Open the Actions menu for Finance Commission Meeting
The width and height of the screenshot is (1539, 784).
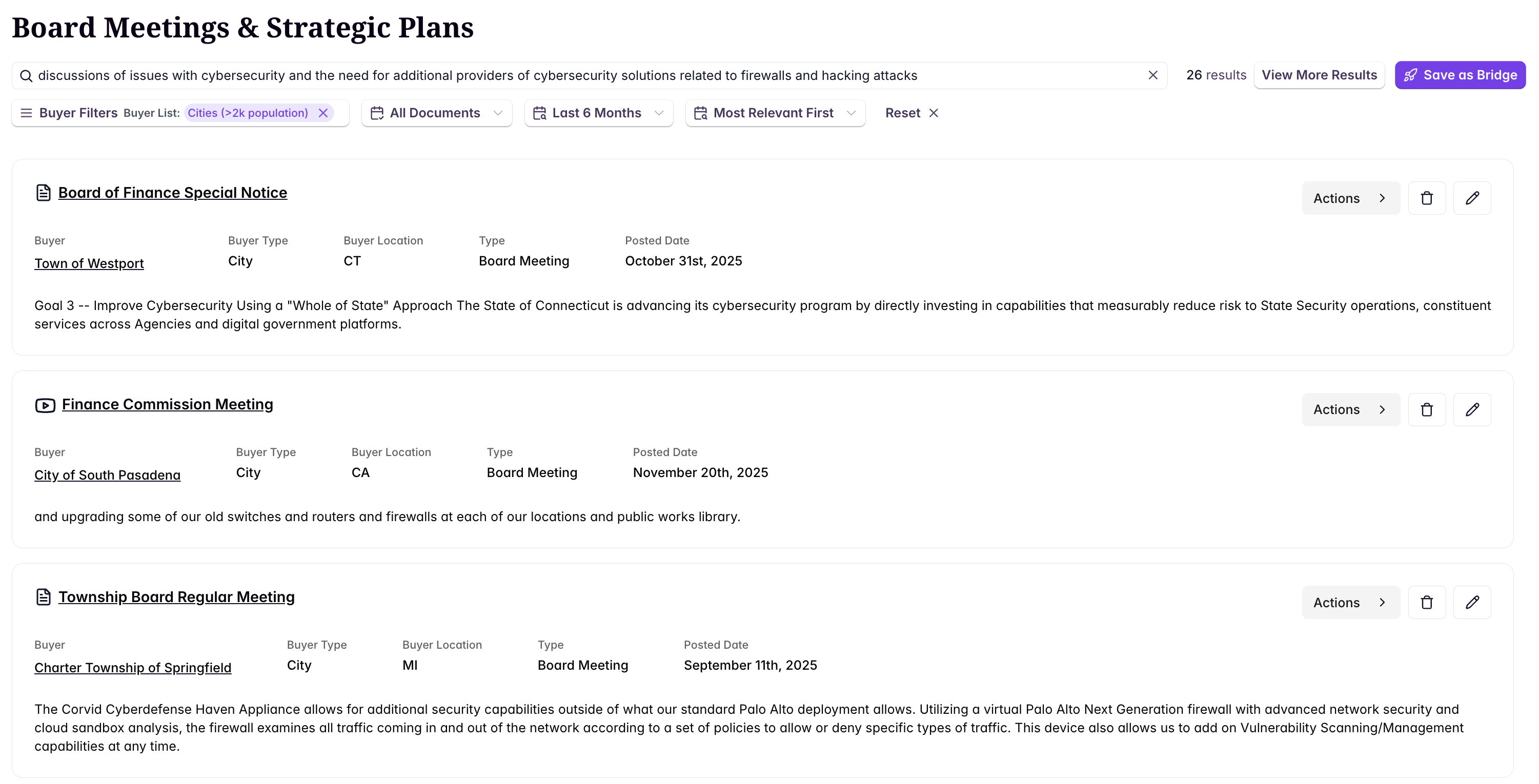click(x=1351, y=409)
